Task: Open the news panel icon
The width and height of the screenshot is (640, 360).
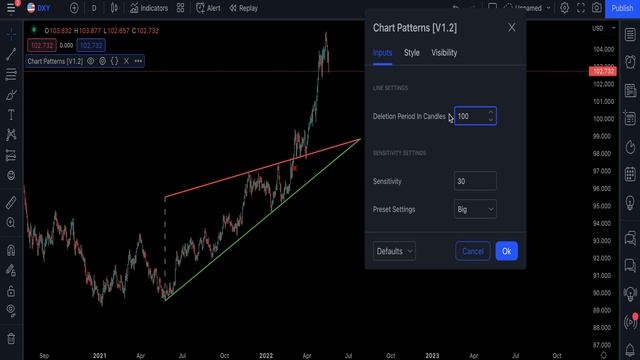Action: coord(630,90)
